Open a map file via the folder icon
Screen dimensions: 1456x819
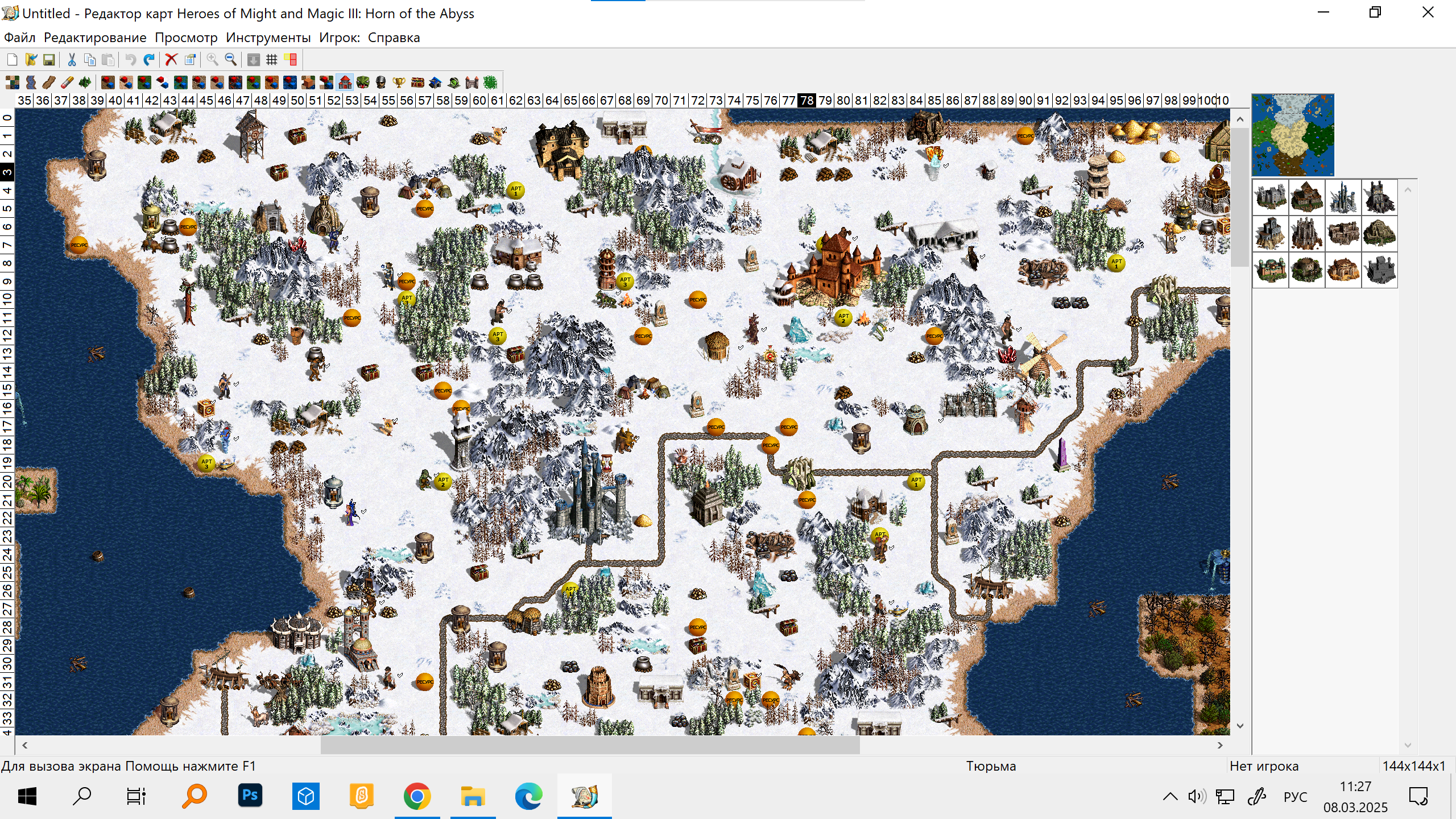point(31,60)
